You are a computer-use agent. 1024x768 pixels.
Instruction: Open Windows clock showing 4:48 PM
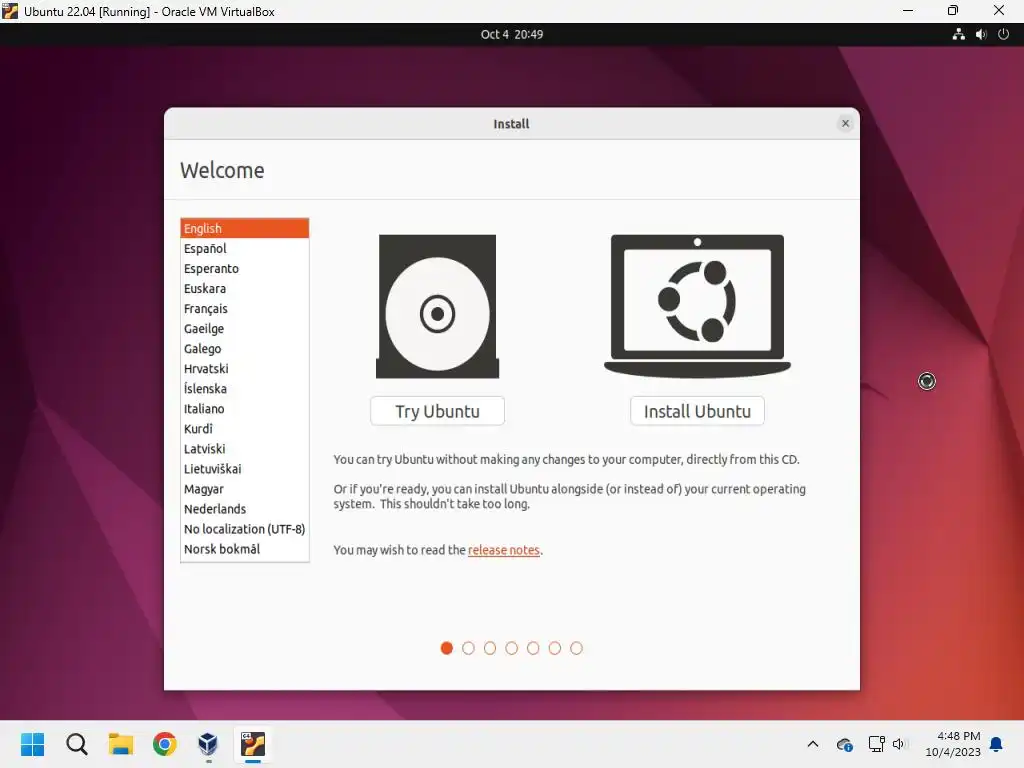pyautogui.click(x=953, y=744)
